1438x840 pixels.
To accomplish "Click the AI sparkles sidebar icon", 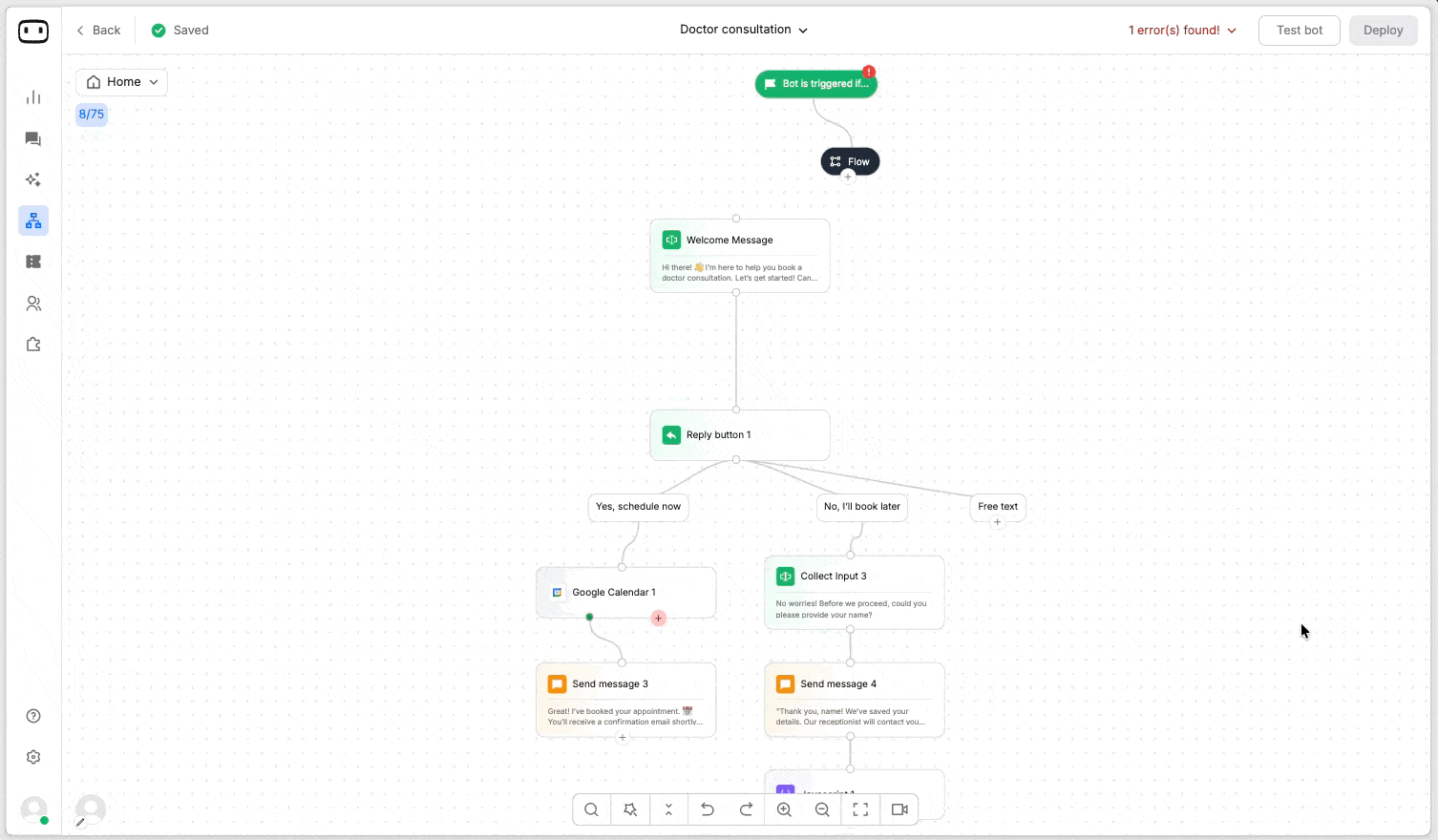I will 33,180.
